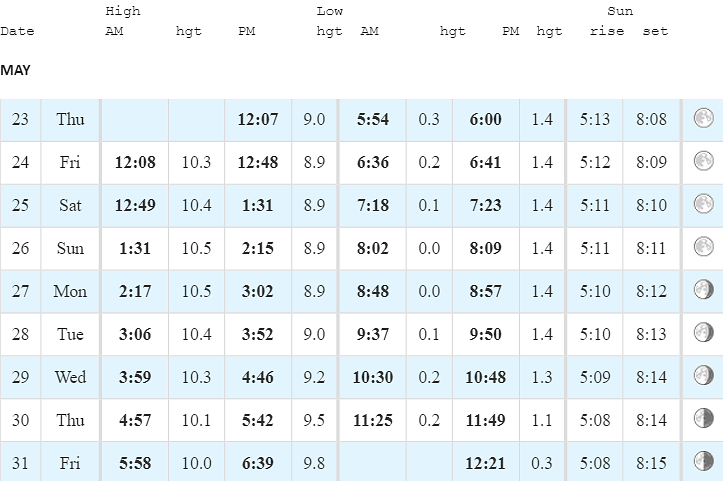Click the moon phase icon for May 23

click(704, 118)
